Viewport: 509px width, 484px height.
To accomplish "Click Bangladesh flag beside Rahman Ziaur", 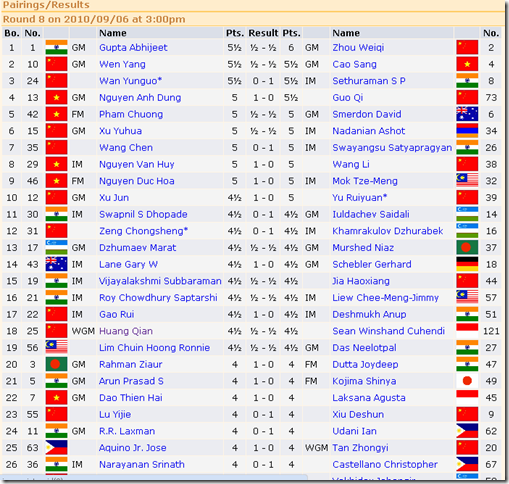I will [56, 364].
